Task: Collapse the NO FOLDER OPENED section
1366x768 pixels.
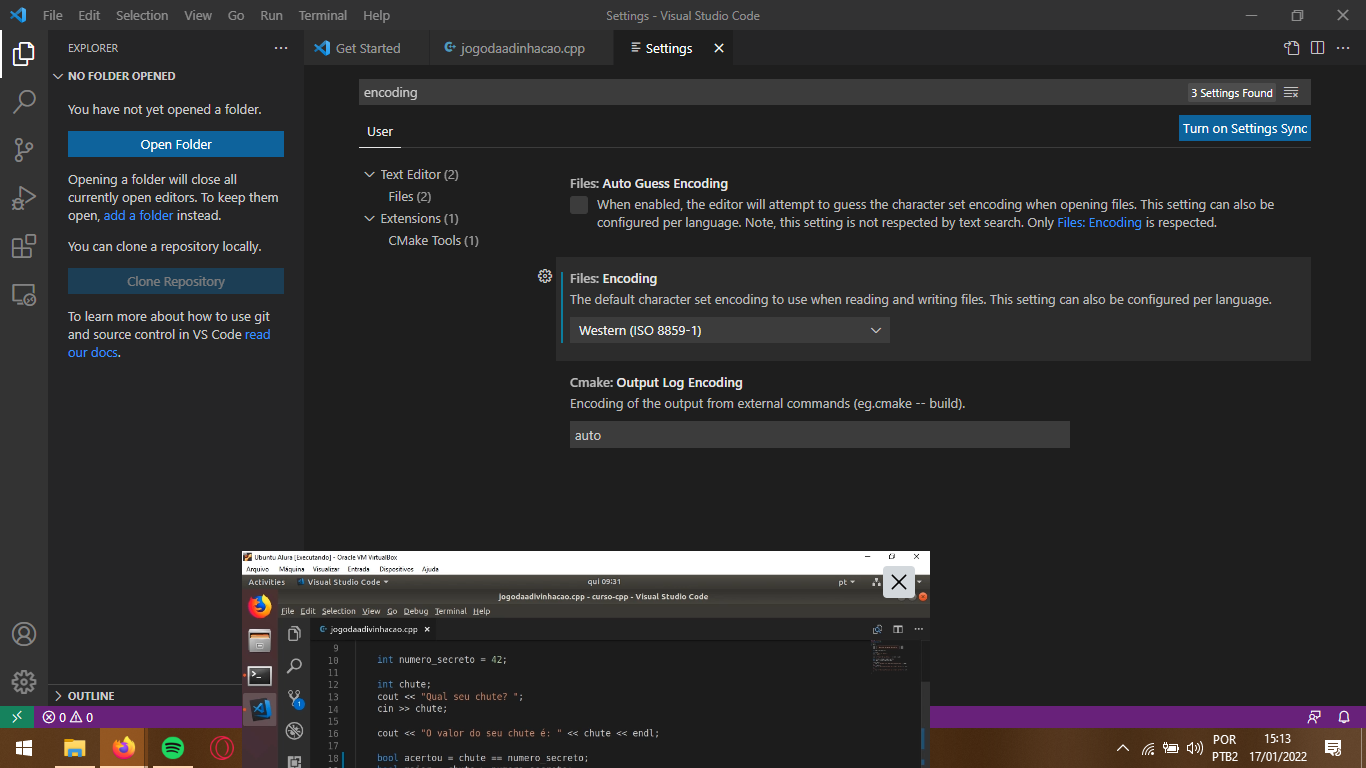Action: (x=58, y=76)
